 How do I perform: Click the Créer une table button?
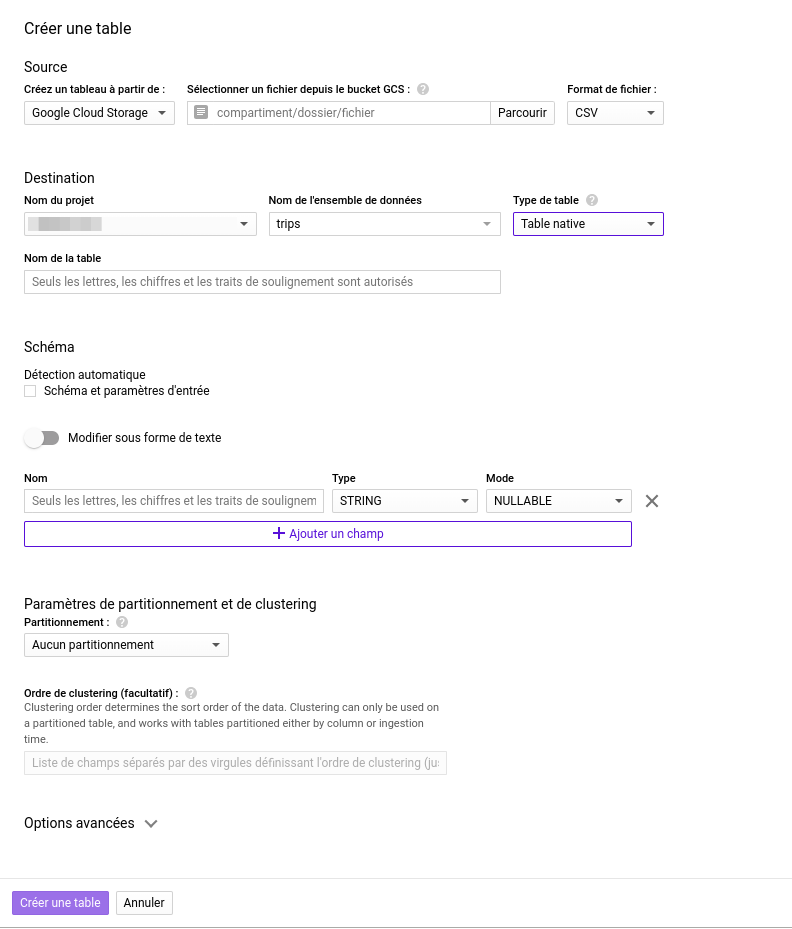coord(60,902)
